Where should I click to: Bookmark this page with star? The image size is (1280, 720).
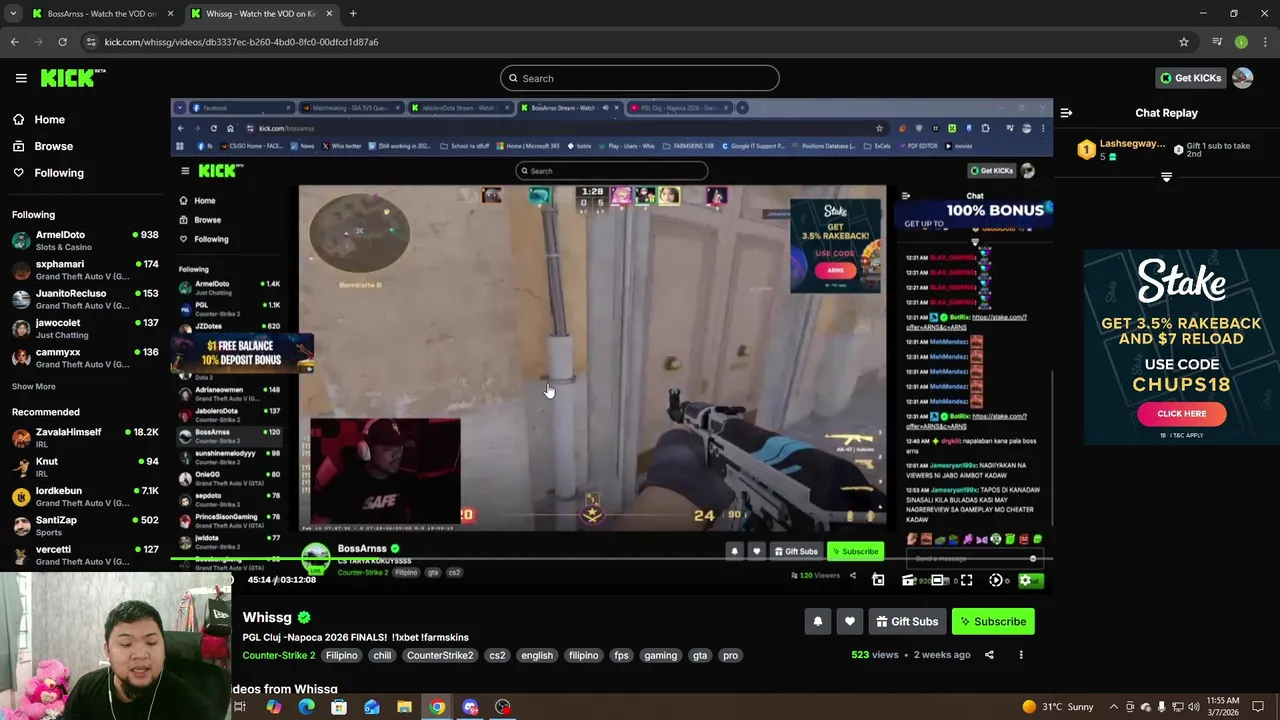[1184, 42]
